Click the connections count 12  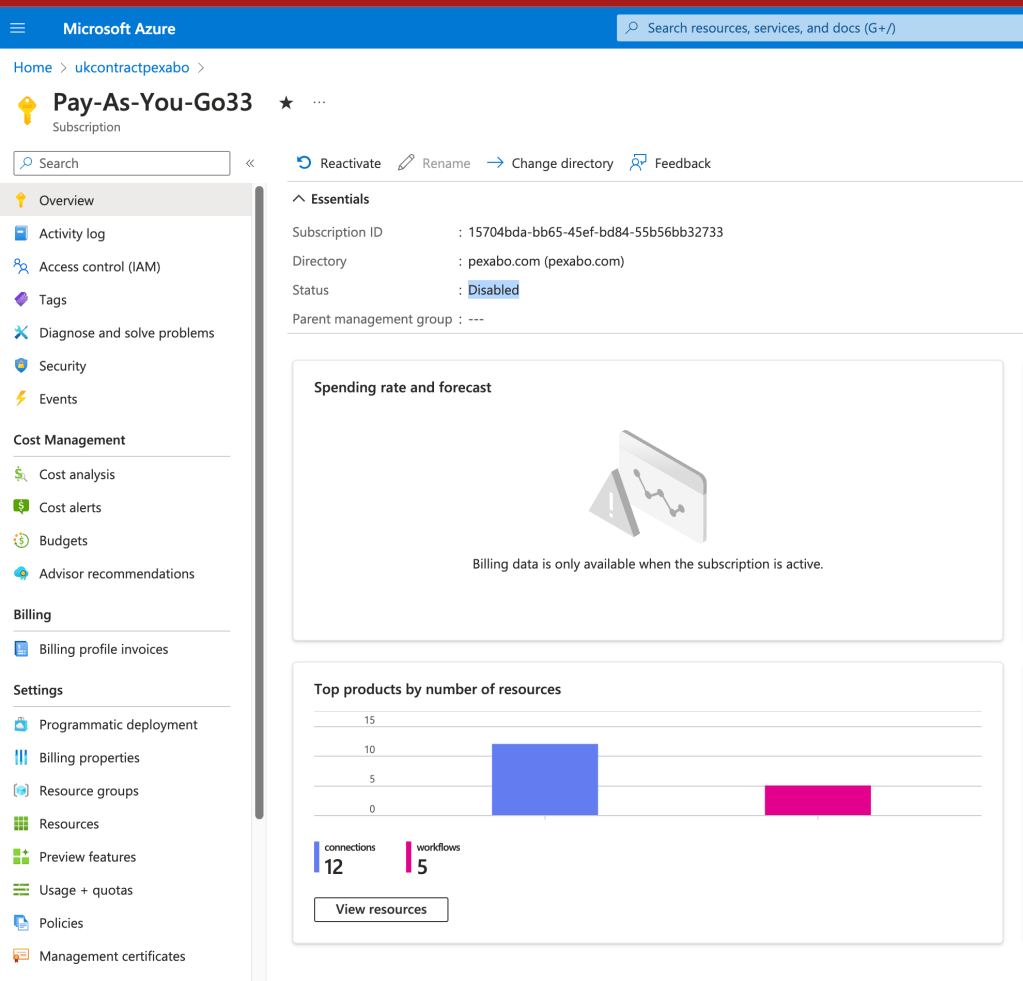[x=333, y=867]
